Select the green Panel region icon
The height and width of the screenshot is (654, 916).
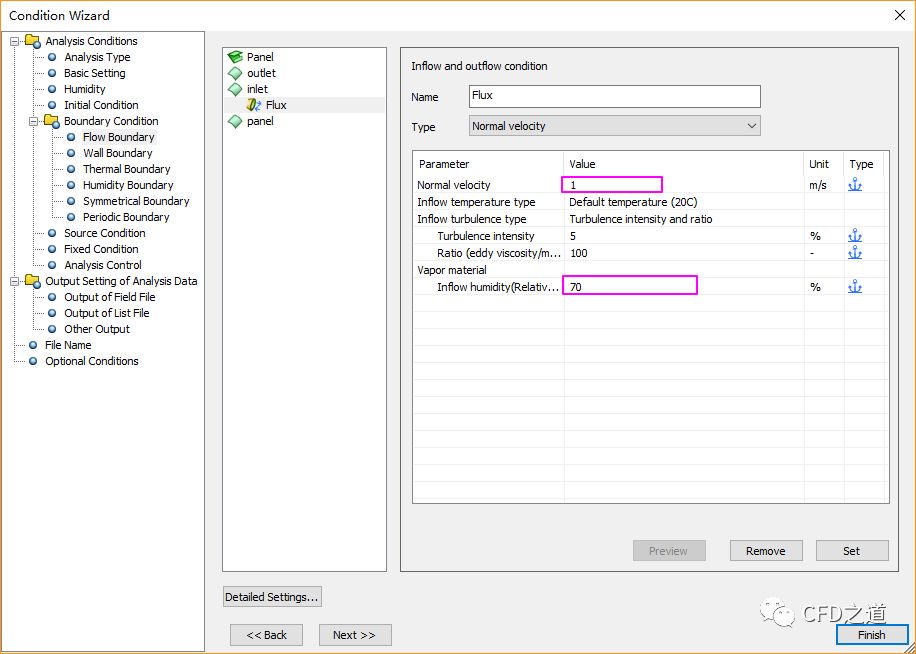[x=235, y=57]
